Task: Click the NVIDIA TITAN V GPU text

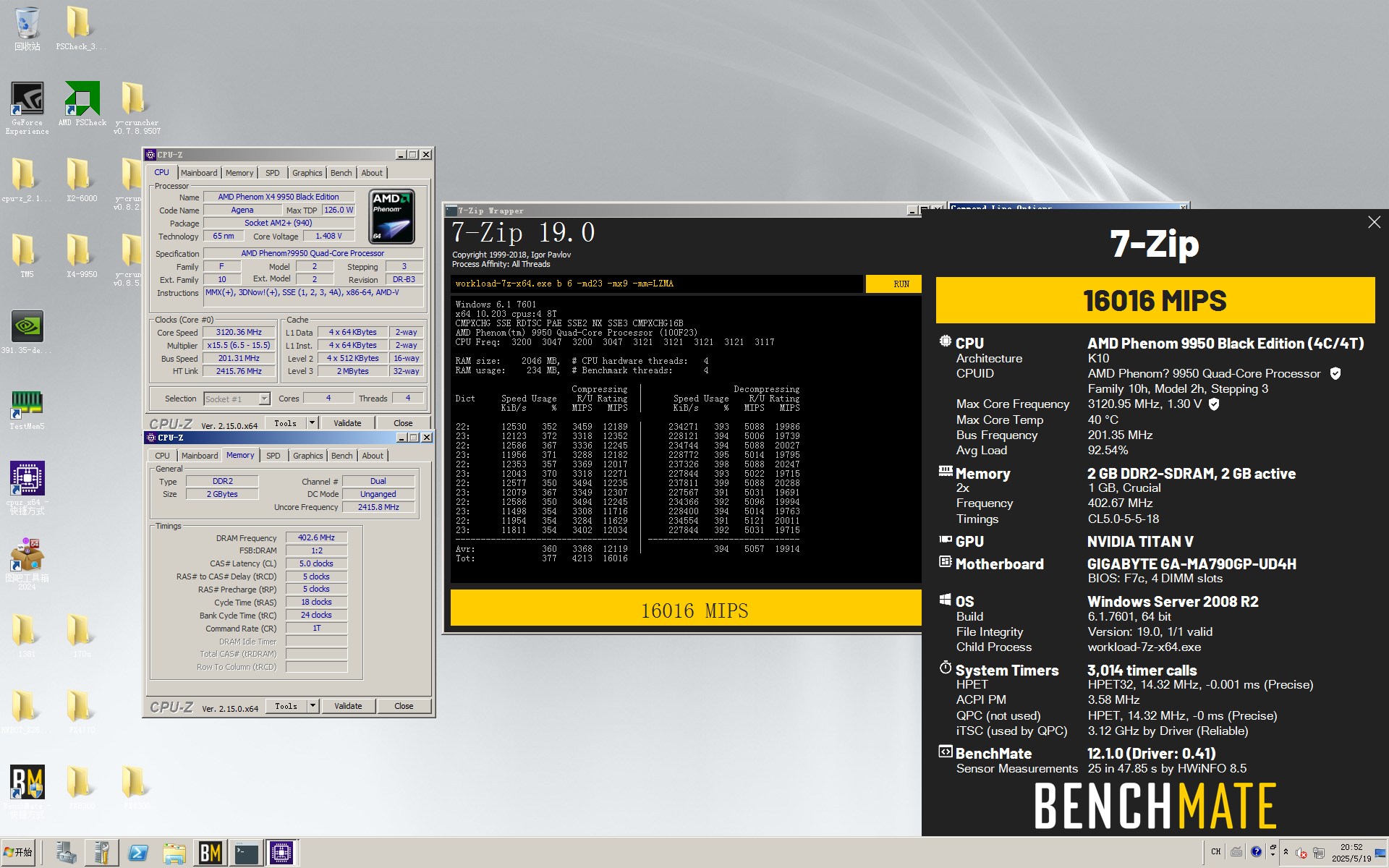Action: coord(1140,542)
